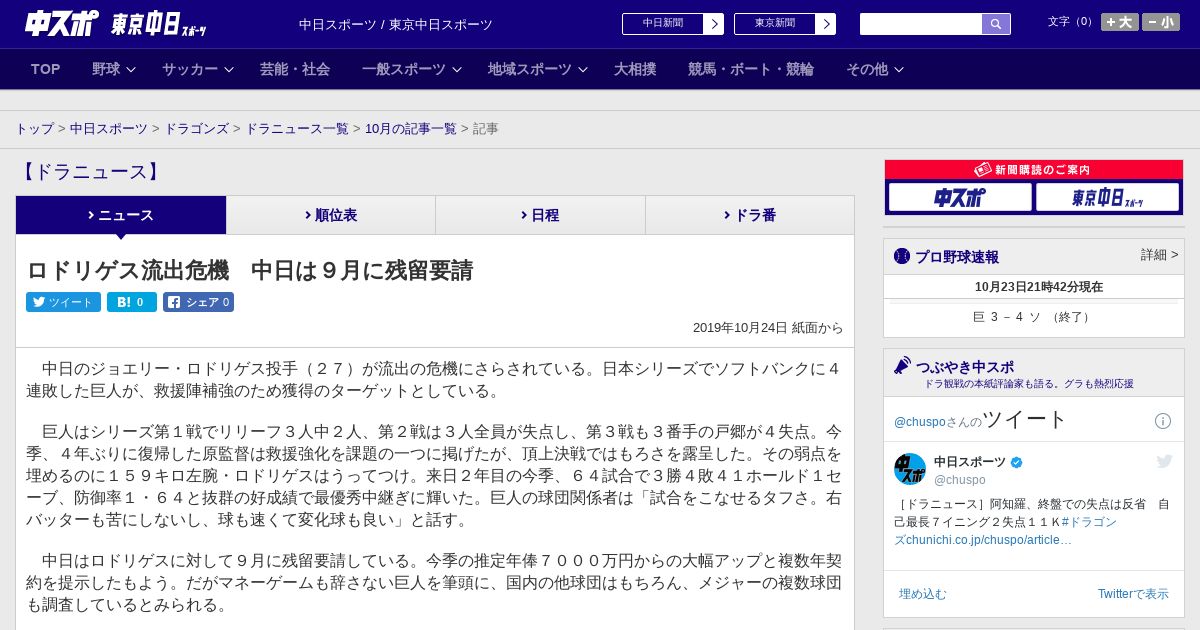This screenshot has width=1200, height=630.
Task: Click the search magnifier button
Action: click(996, 24)
